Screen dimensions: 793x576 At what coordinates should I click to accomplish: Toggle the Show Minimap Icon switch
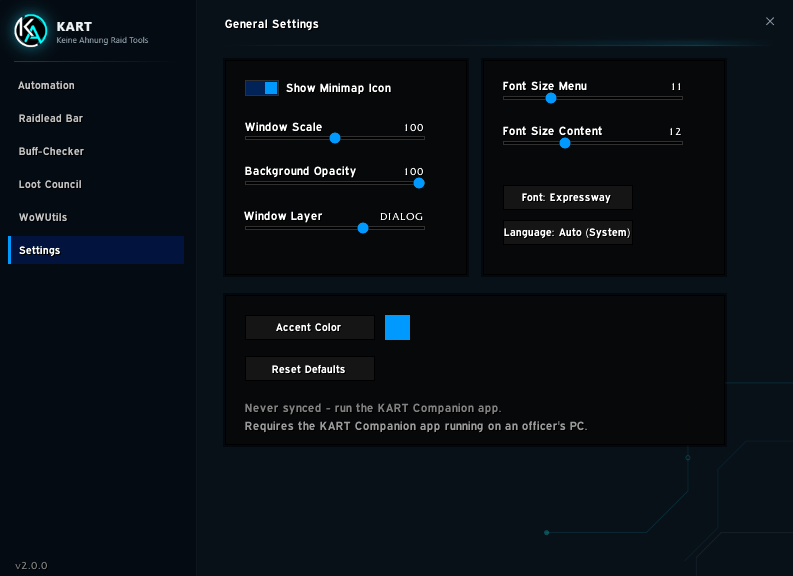tap(261, 88)
